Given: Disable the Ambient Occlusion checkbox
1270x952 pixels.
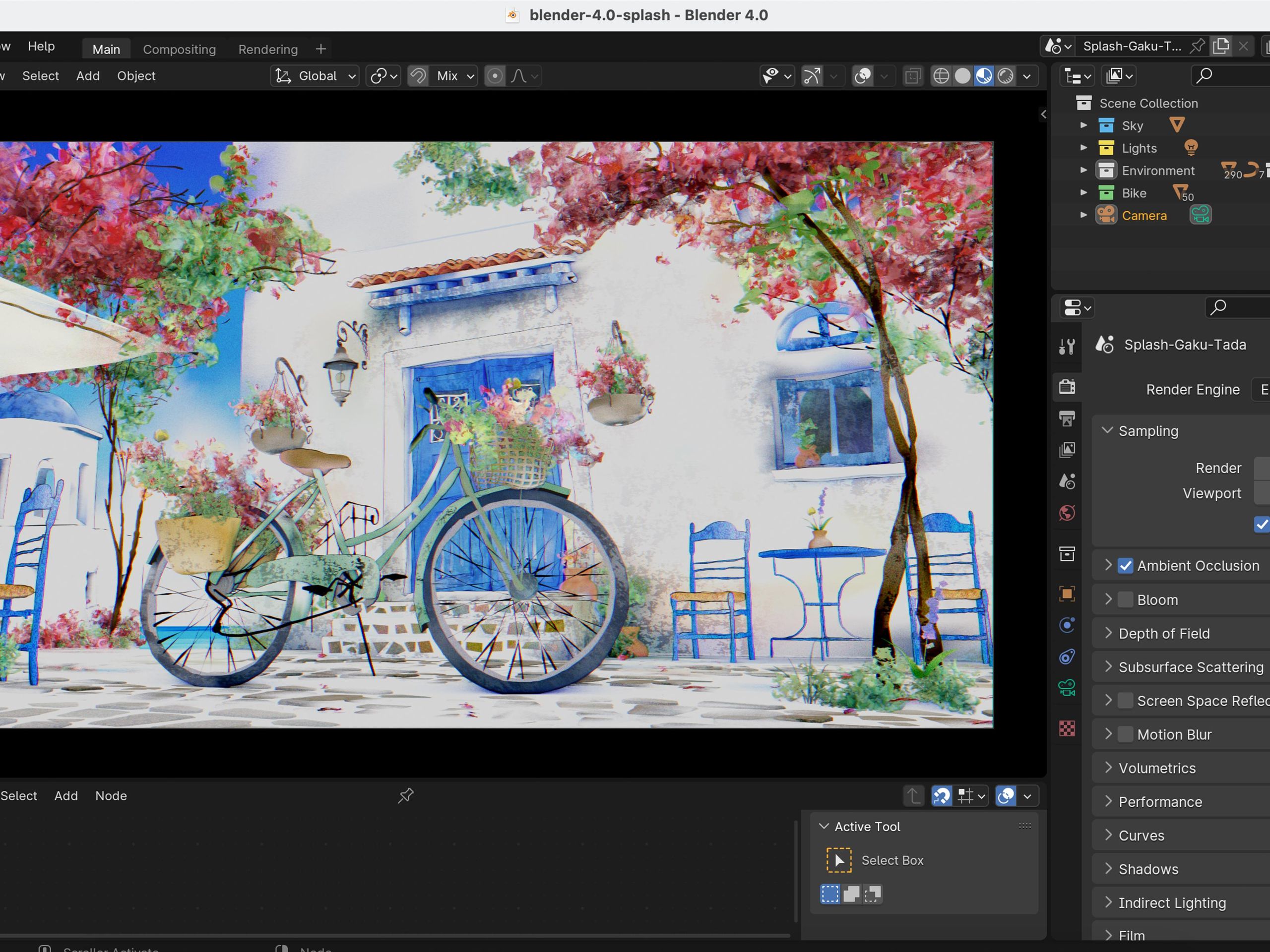Looking at the screenshot, I should 1125,566.
